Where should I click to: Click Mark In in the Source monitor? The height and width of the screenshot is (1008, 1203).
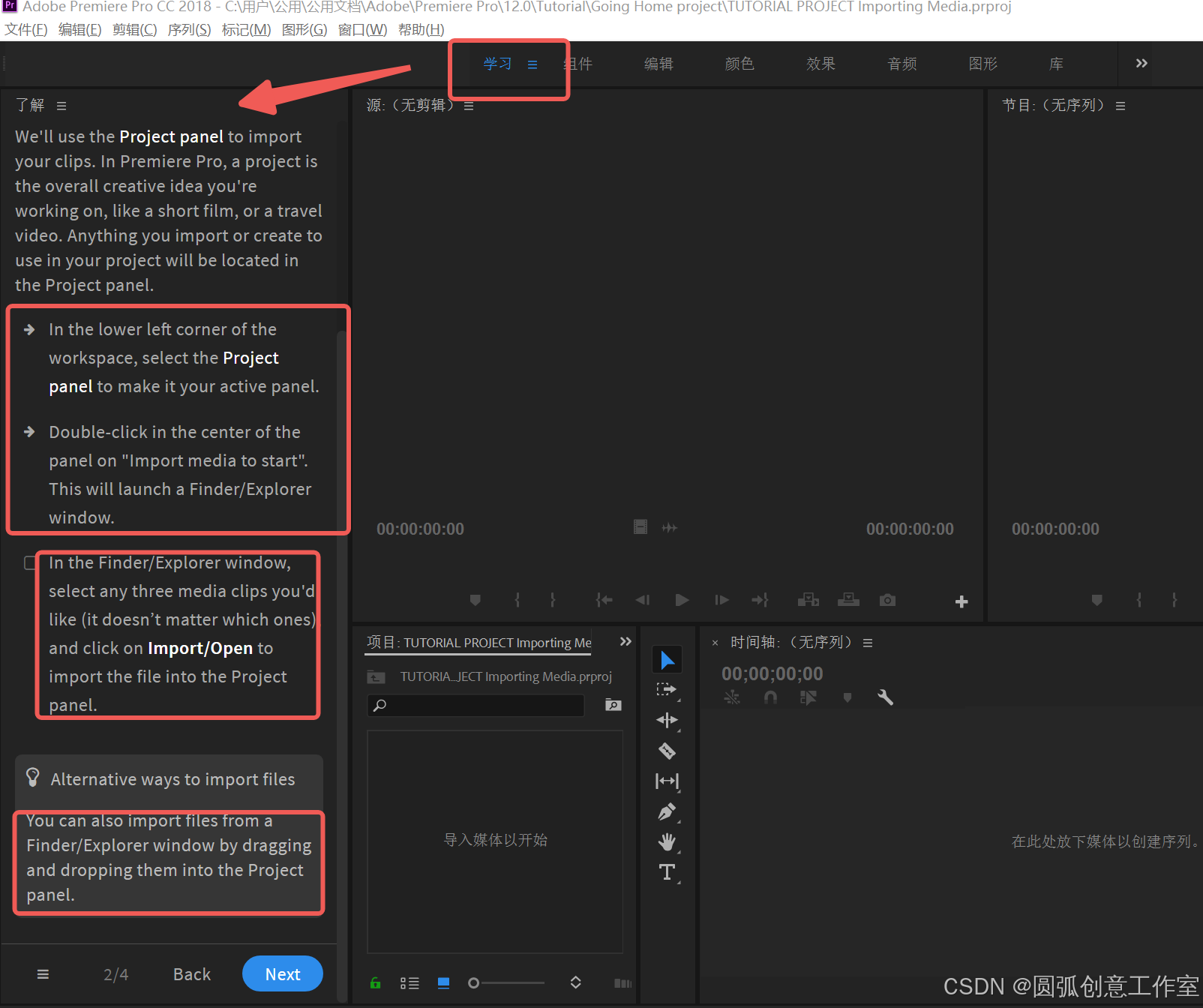pos(517,600)
